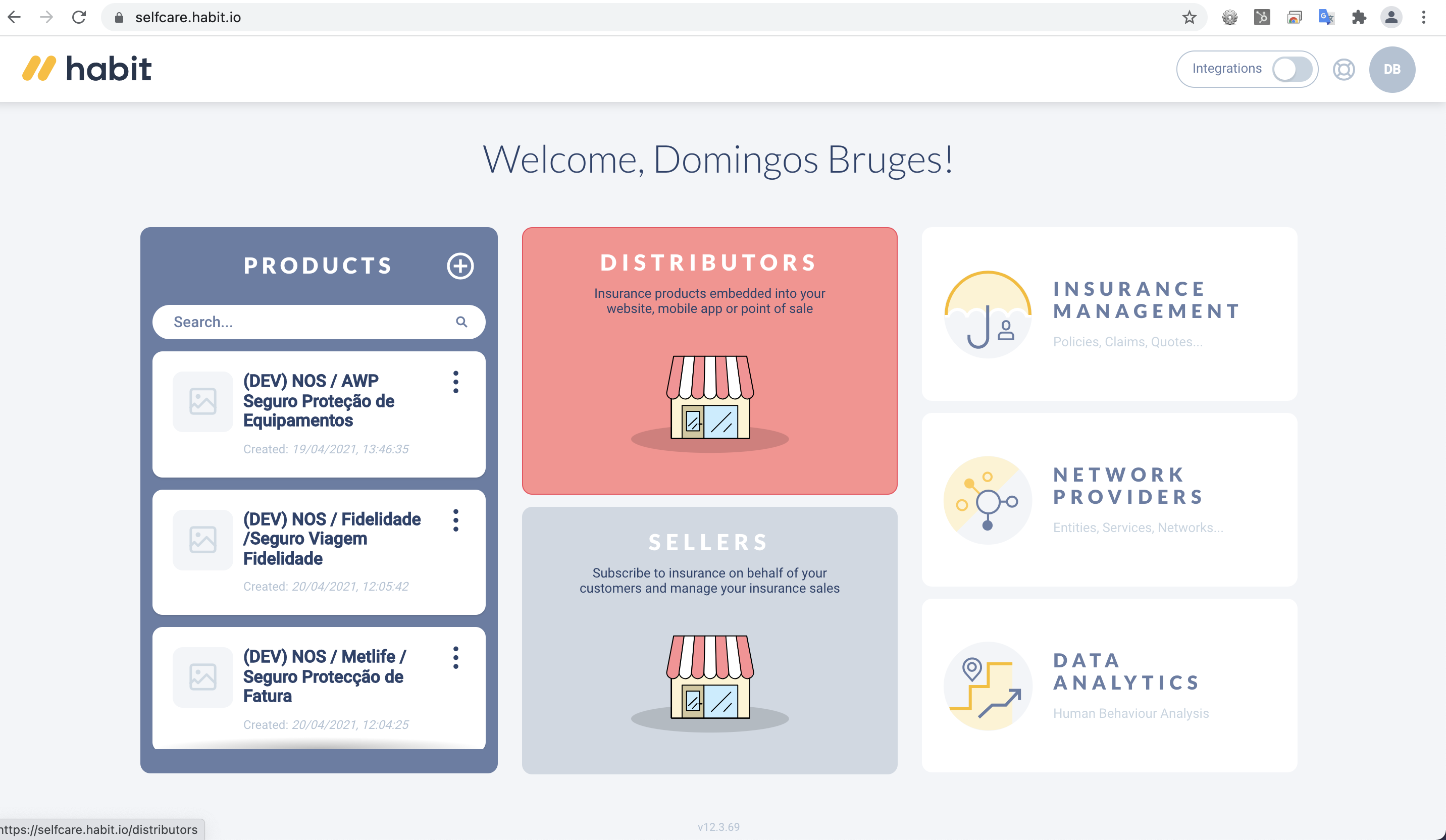1446x840 pixels.
Task: Open options menu for Seguro Viagem Fidelidade
Action: pyautogui.click(x=455, y=520)
